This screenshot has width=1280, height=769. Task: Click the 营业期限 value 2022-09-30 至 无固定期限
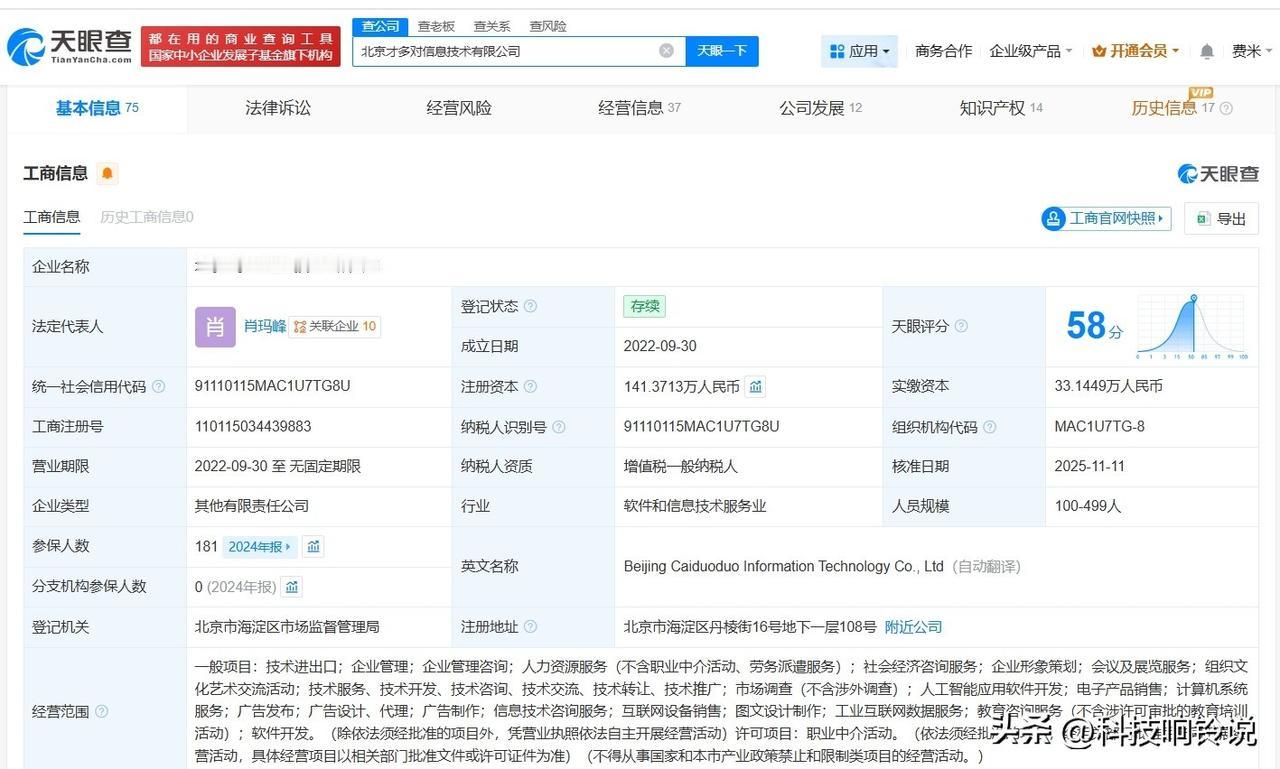tap(278, 467)
